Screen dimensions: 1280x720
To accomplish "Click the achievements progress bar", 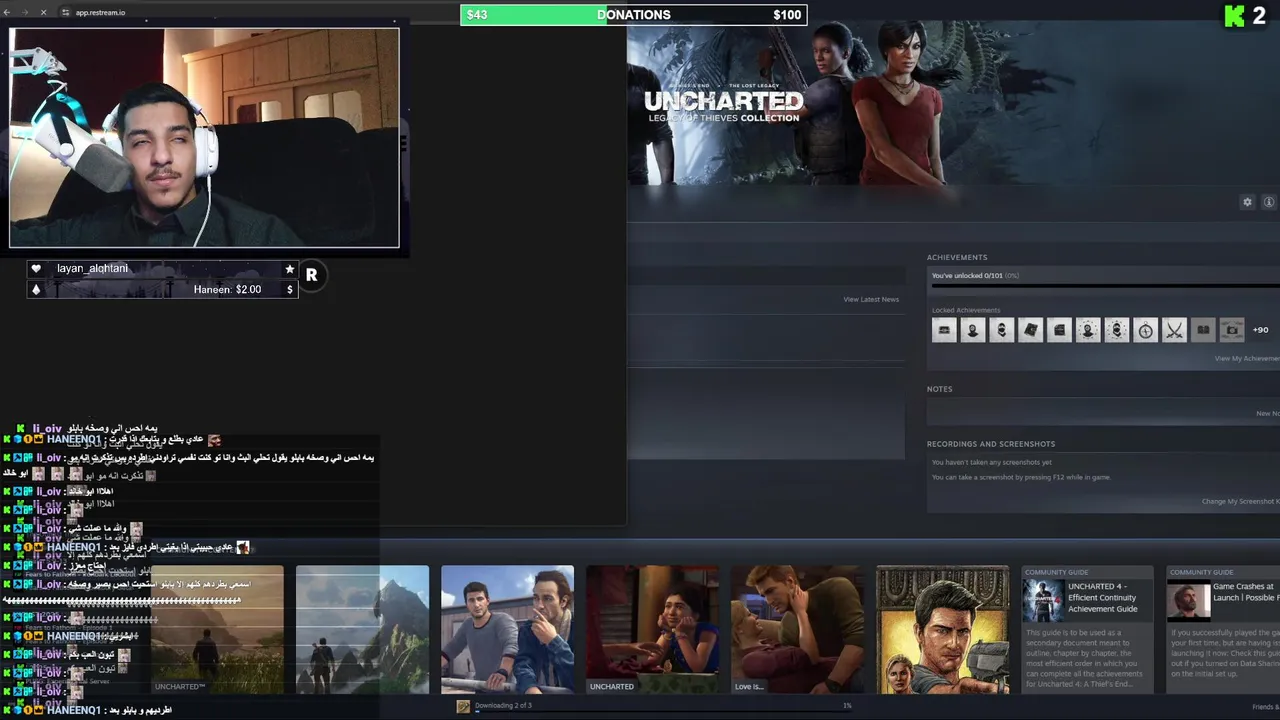I will [x=1105, y=286].
